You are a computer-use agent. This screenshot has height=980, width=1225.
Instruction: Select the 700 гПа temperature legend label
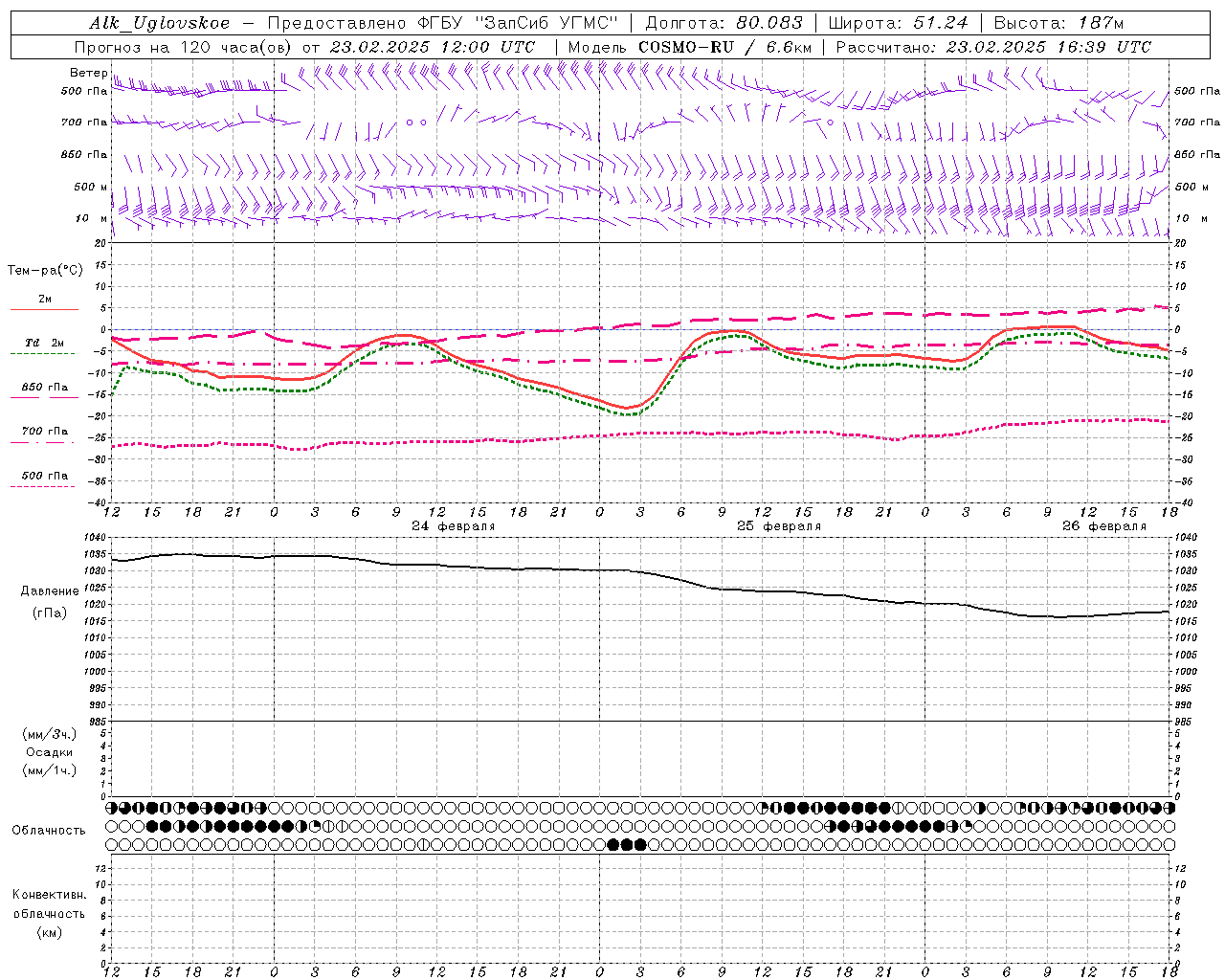[45, 431]
